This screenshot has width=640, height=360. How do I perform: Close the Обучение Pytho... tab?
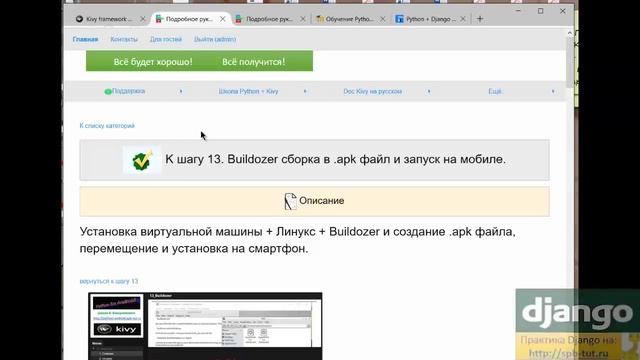pyautogui.click(x=382, y=19)
